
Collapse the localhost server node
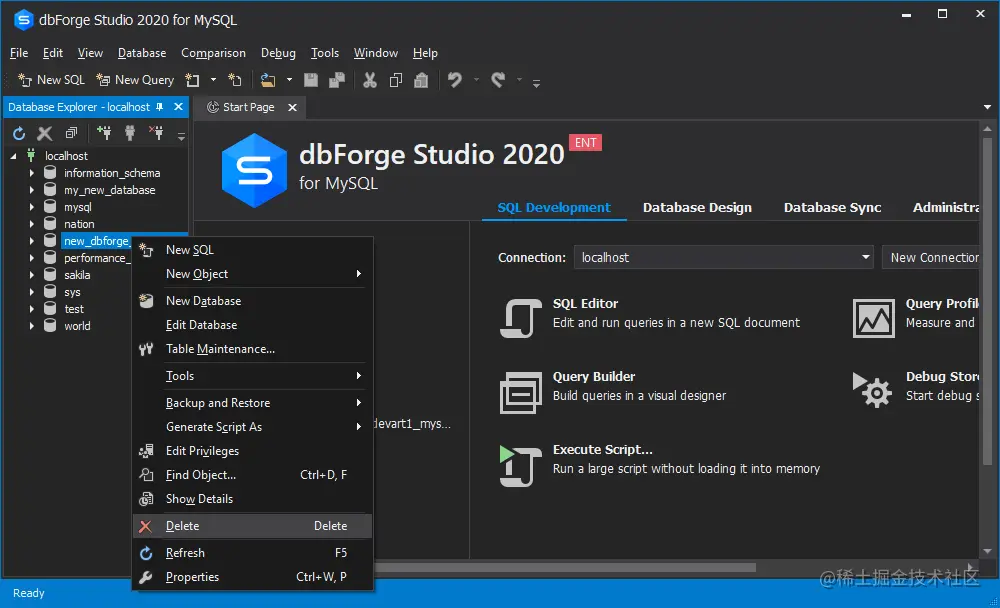coord(13,155)
